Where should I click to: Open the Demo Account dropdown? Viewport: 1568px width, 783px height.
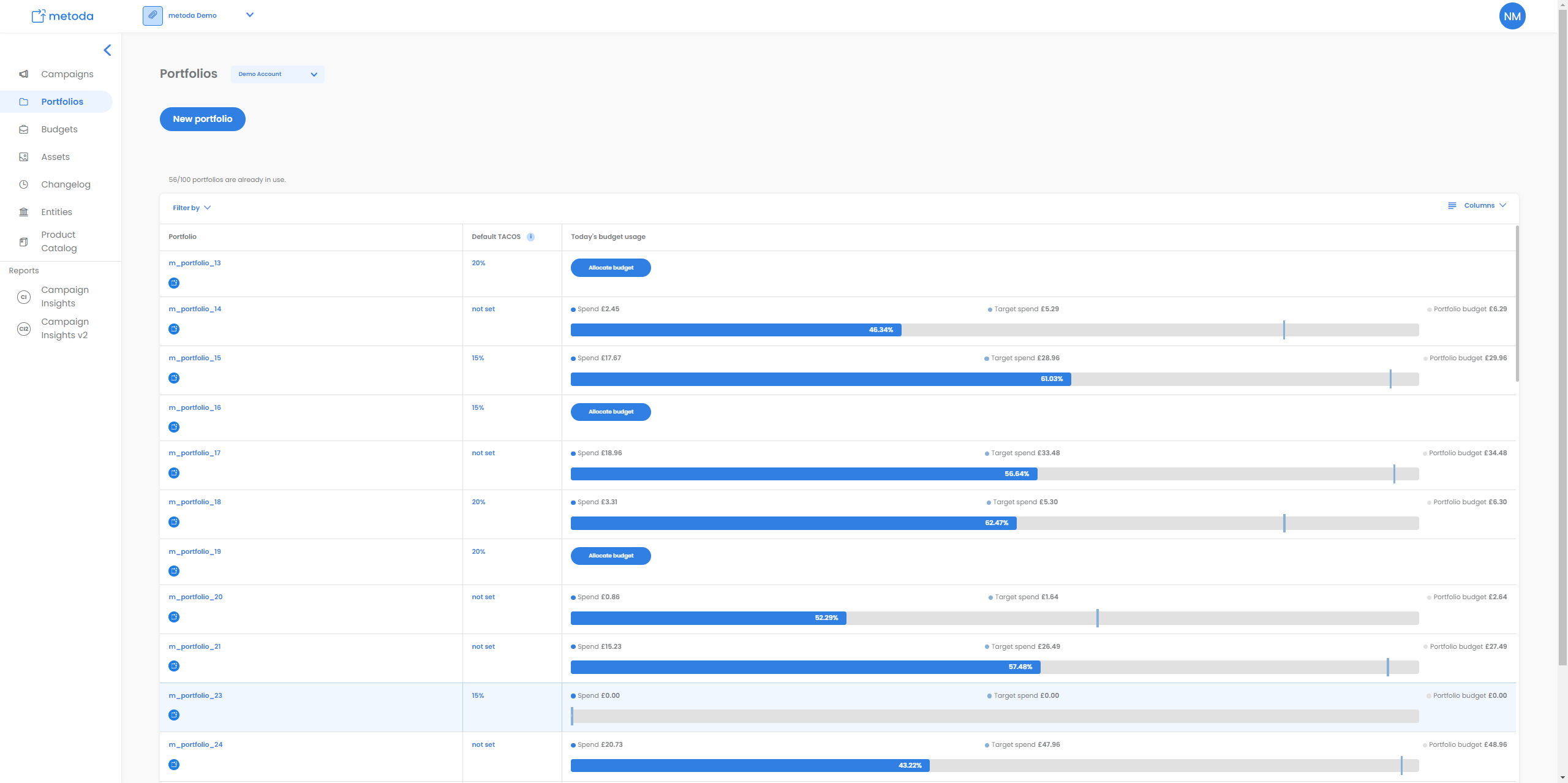(x=277, y=74)
